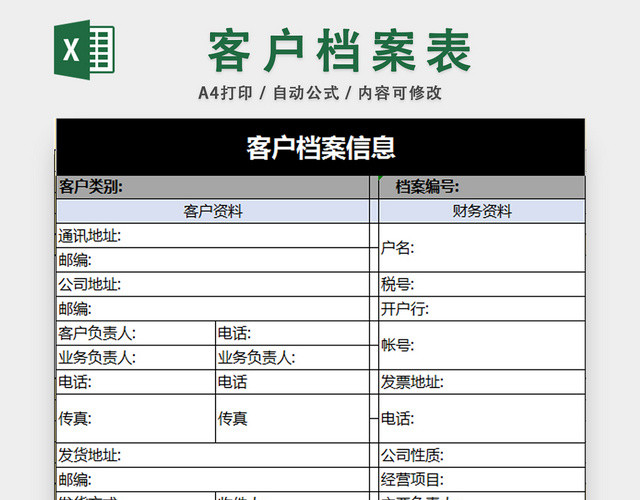Viewport: 640px width, 500px height.
Task: Select the middle-column 传真 cell
Action: (292, 418)
